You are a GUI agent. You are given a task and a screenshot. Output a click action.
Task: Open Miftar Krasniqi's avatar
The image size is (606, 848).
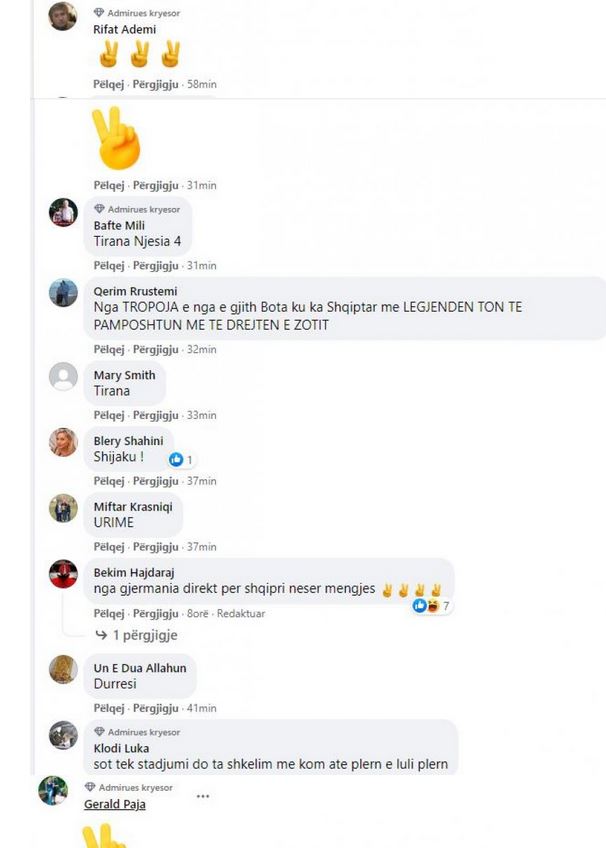point(63,508)
